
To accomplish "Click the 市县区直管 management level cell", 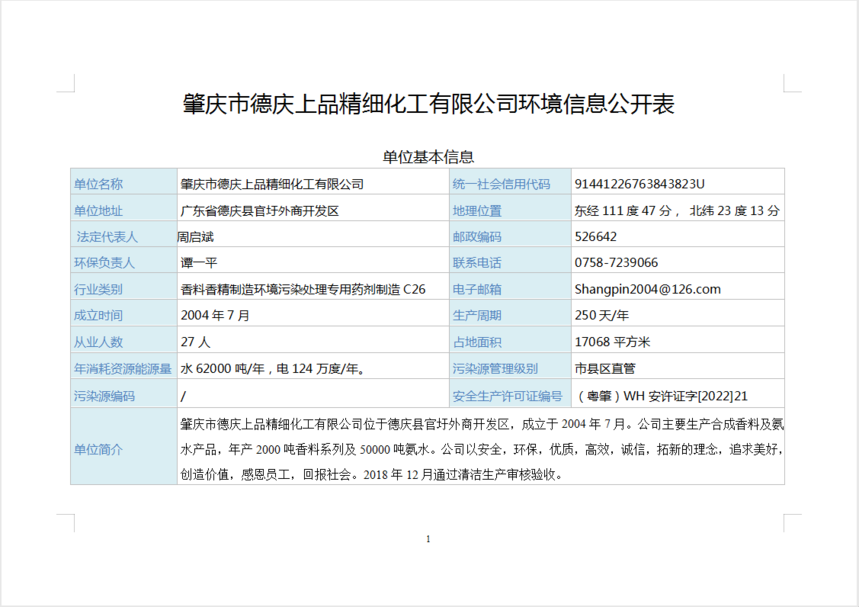I will [605, 368].
